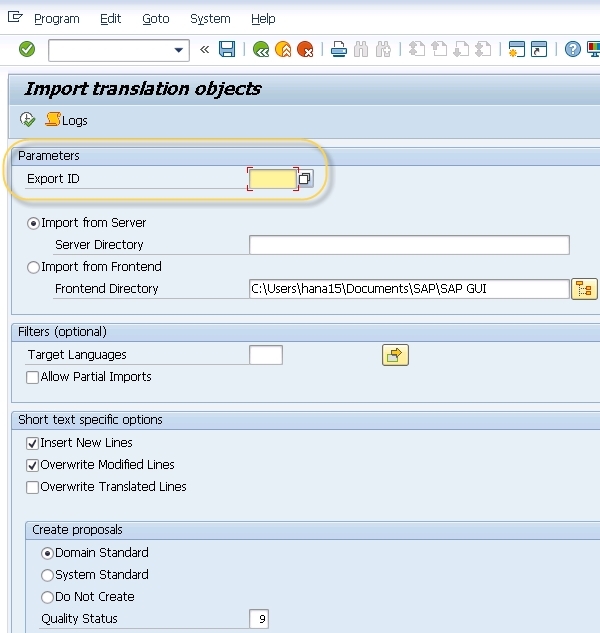The image size is (600, 633).
Task: Click the yellow Exit icon
Action: (x=283, y=50)
